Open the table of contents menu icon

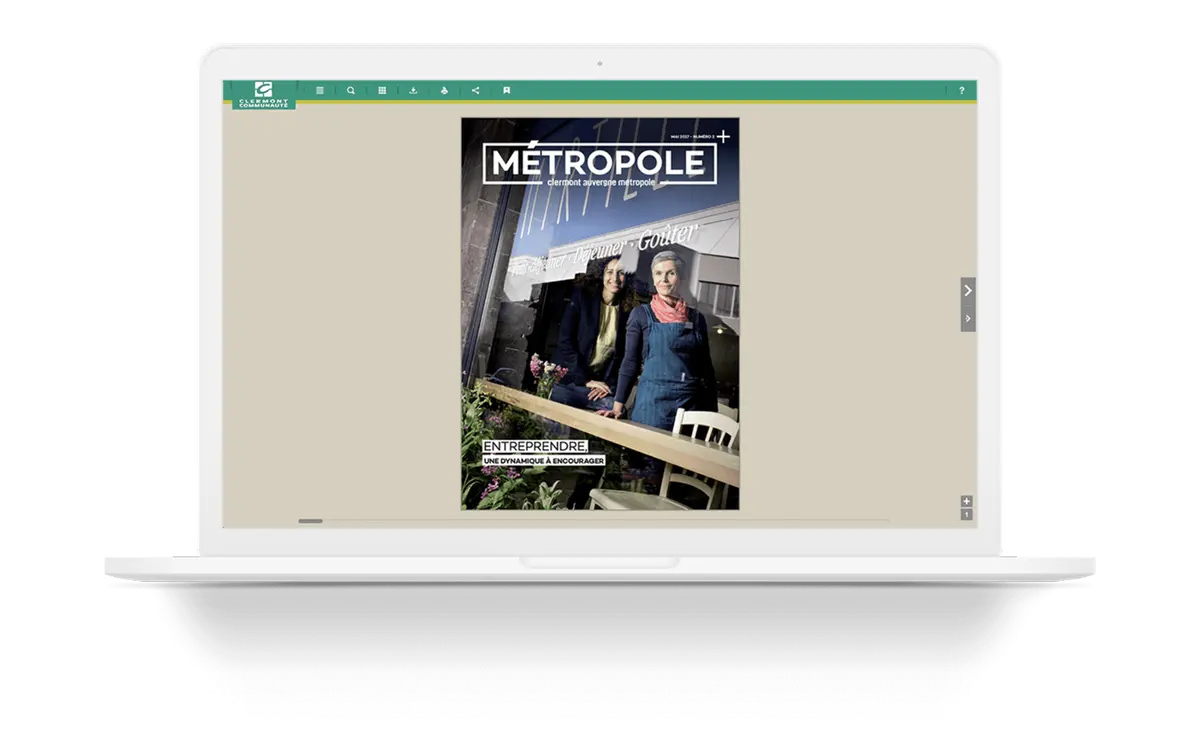coord(320,90)
